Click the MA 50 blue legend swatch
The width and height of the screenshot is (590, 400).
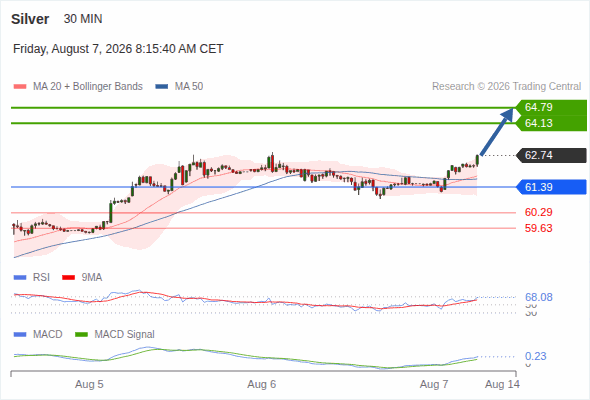tap(162, 87)
